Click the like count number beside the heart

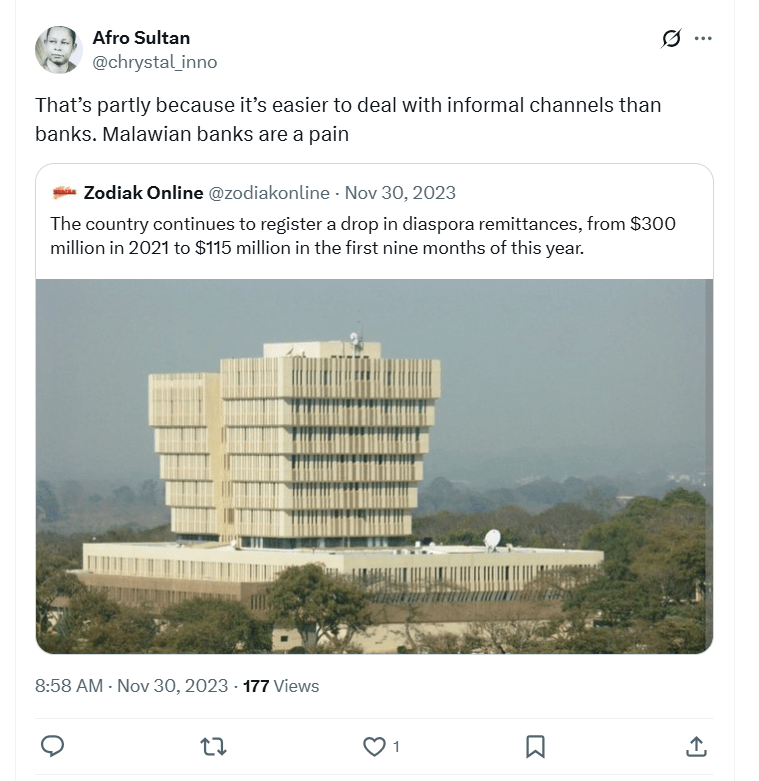(396, 746)
